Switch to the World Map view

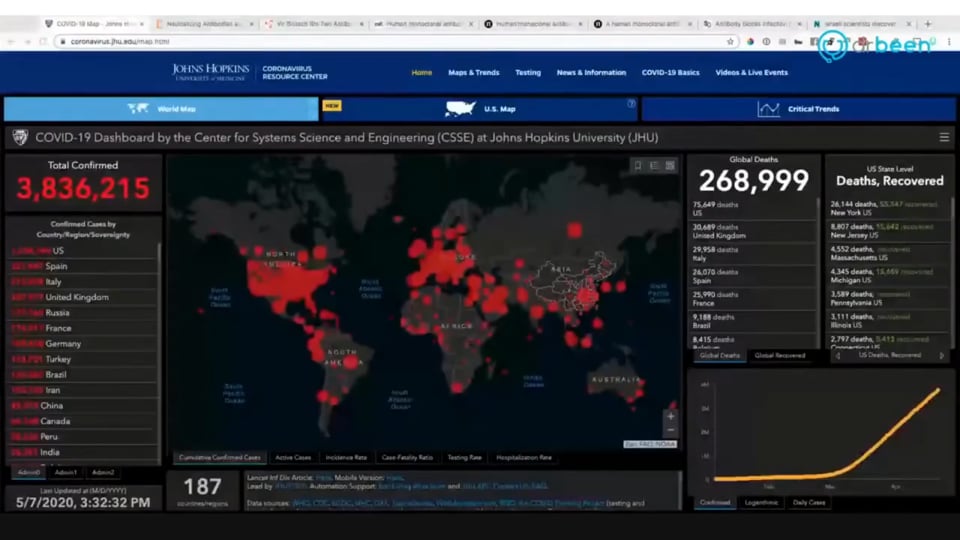click(x=161, y=109)
